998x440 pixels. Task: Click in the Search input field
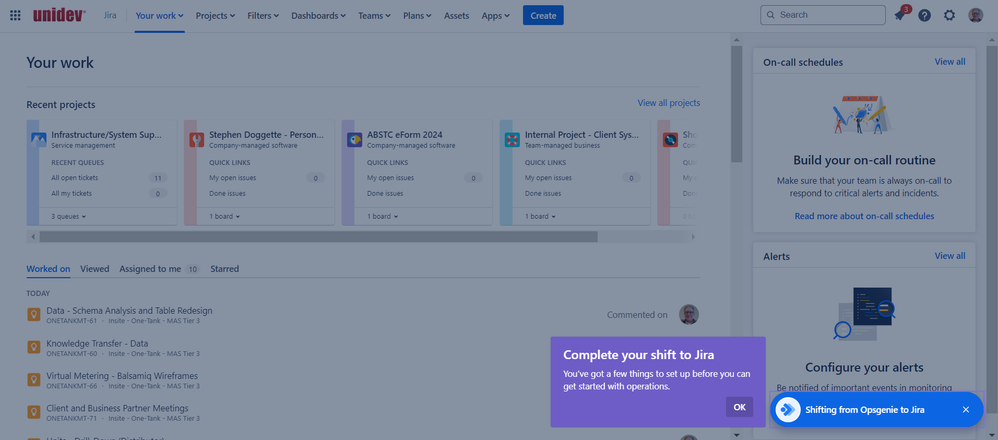pyautogui.click(x=822, y=15)
